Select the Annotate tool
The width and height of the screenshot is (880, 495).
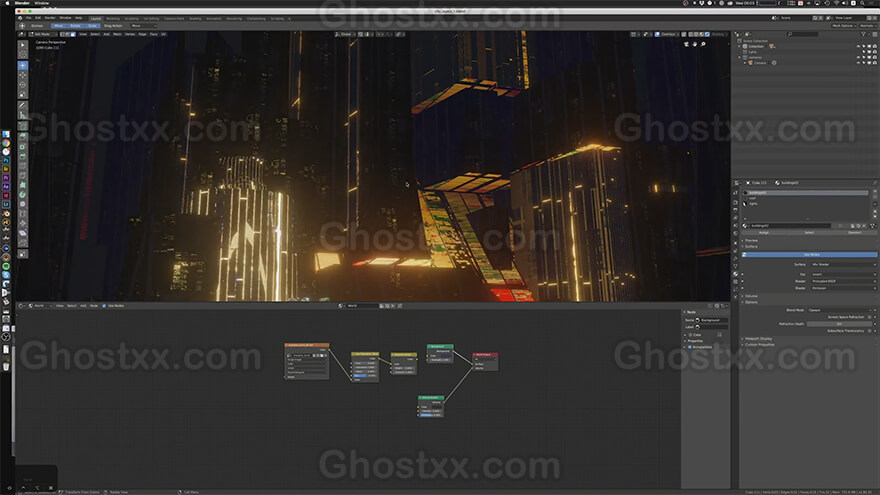pyautogui.click(x=22, y=106)
